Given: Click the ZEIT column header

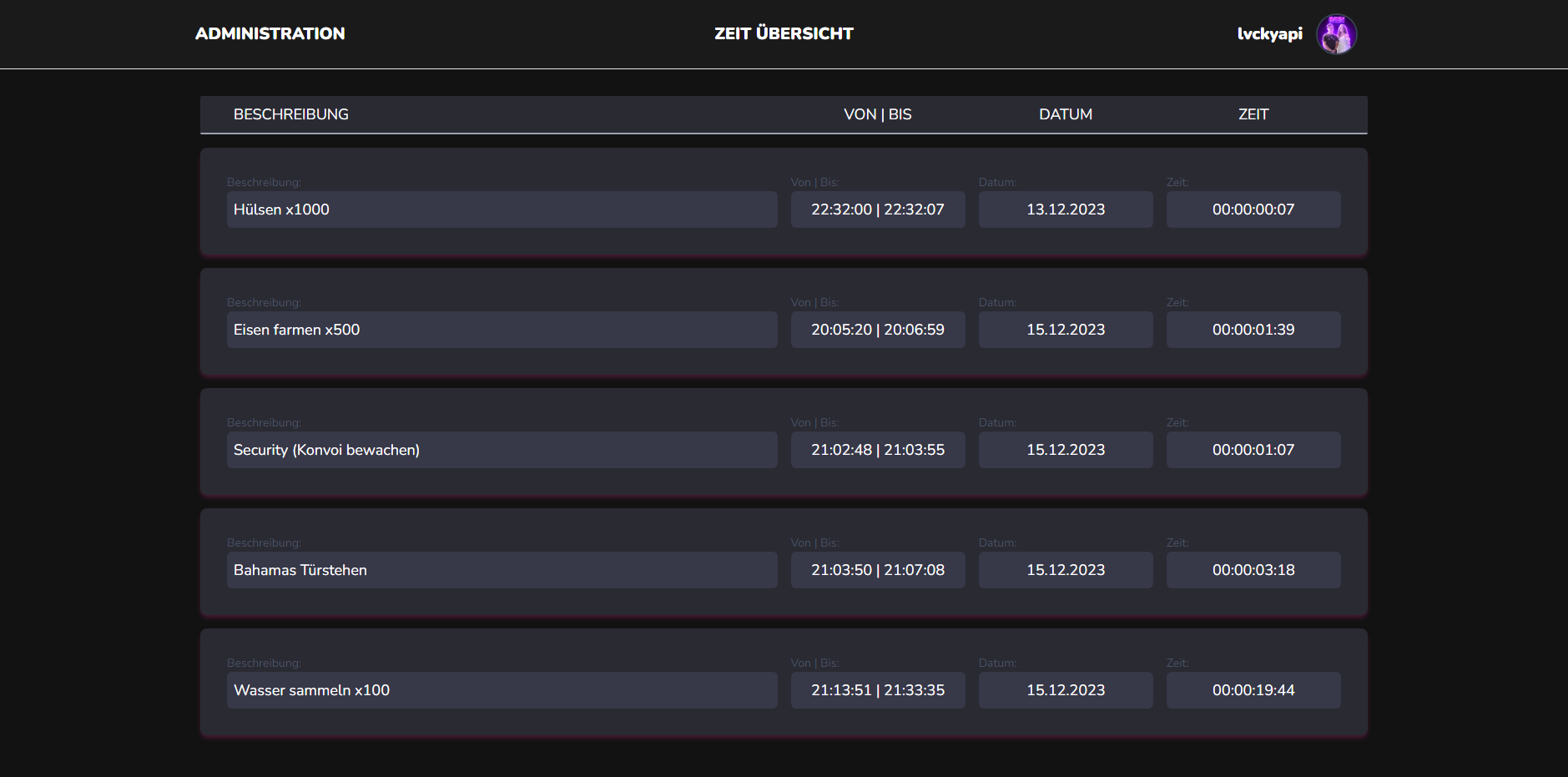Looking at the screenshot, I should [x=1253, y=114].
